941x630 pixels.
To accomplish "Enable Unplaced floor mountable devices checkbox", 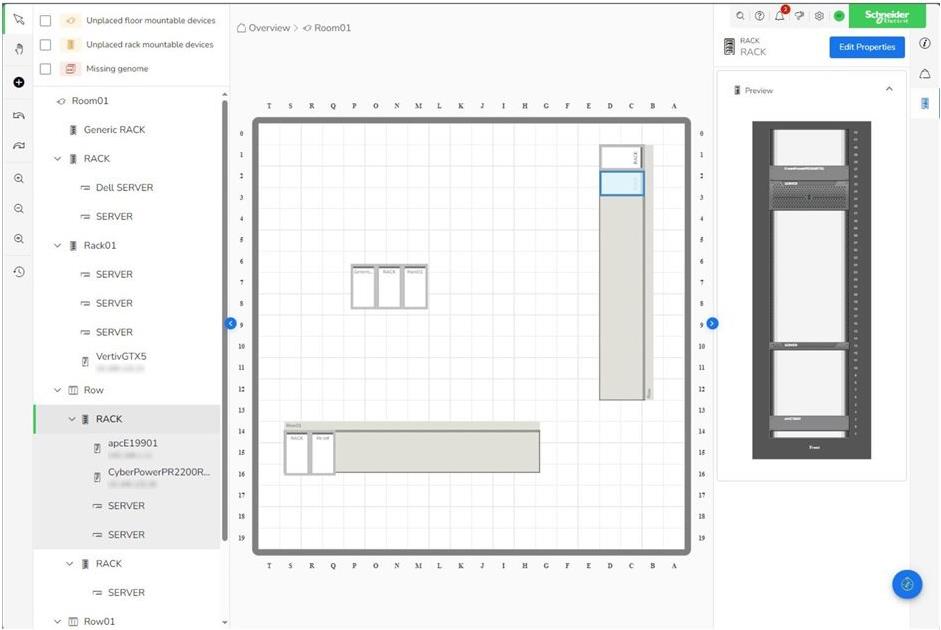I will coord(45,20).
